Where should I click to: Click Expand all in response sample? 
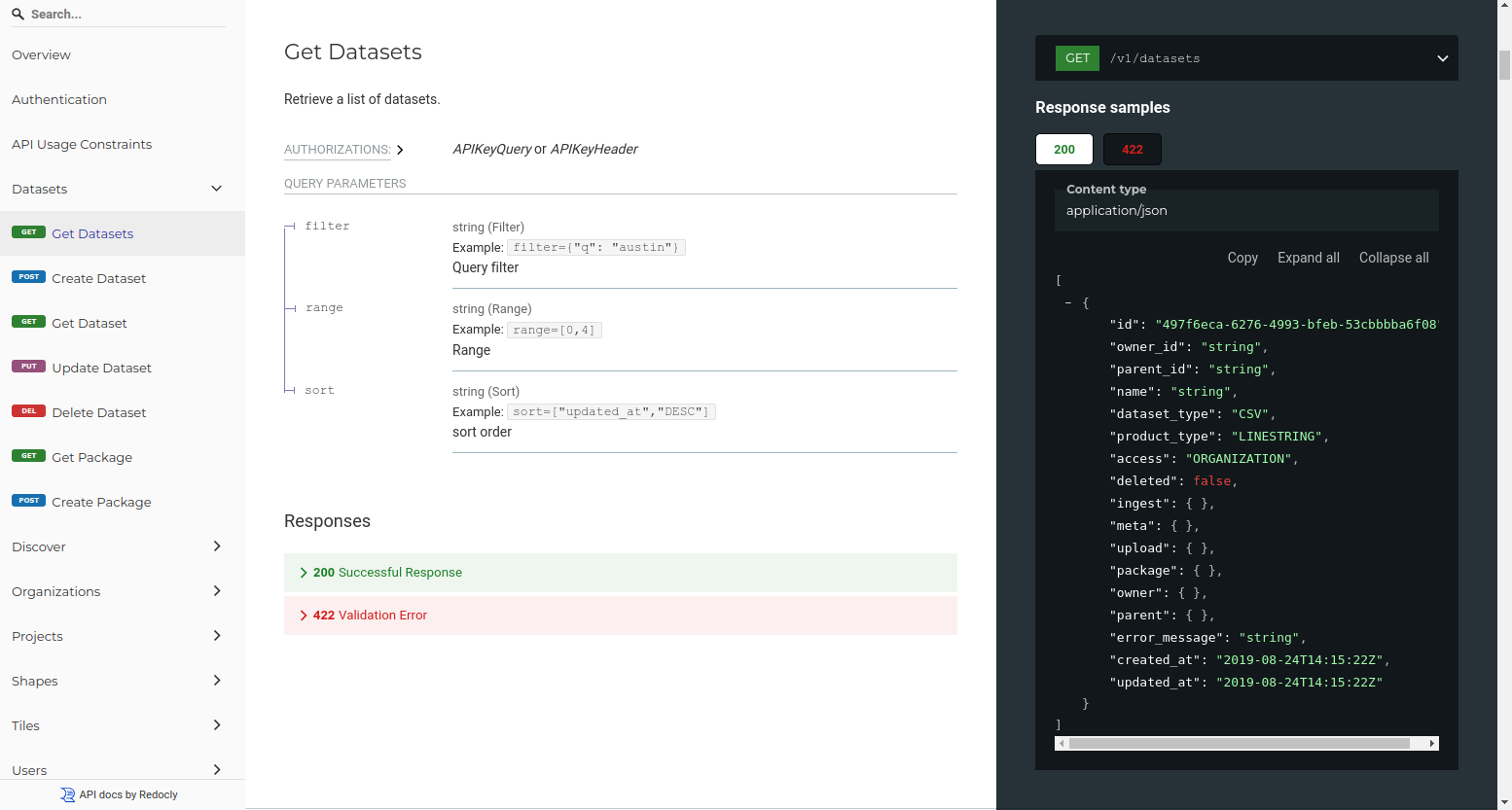[x=1309, y=258]
